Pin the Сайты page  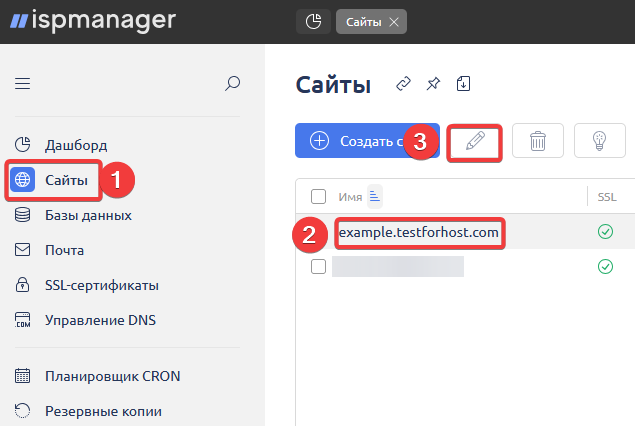click(433, 84)
